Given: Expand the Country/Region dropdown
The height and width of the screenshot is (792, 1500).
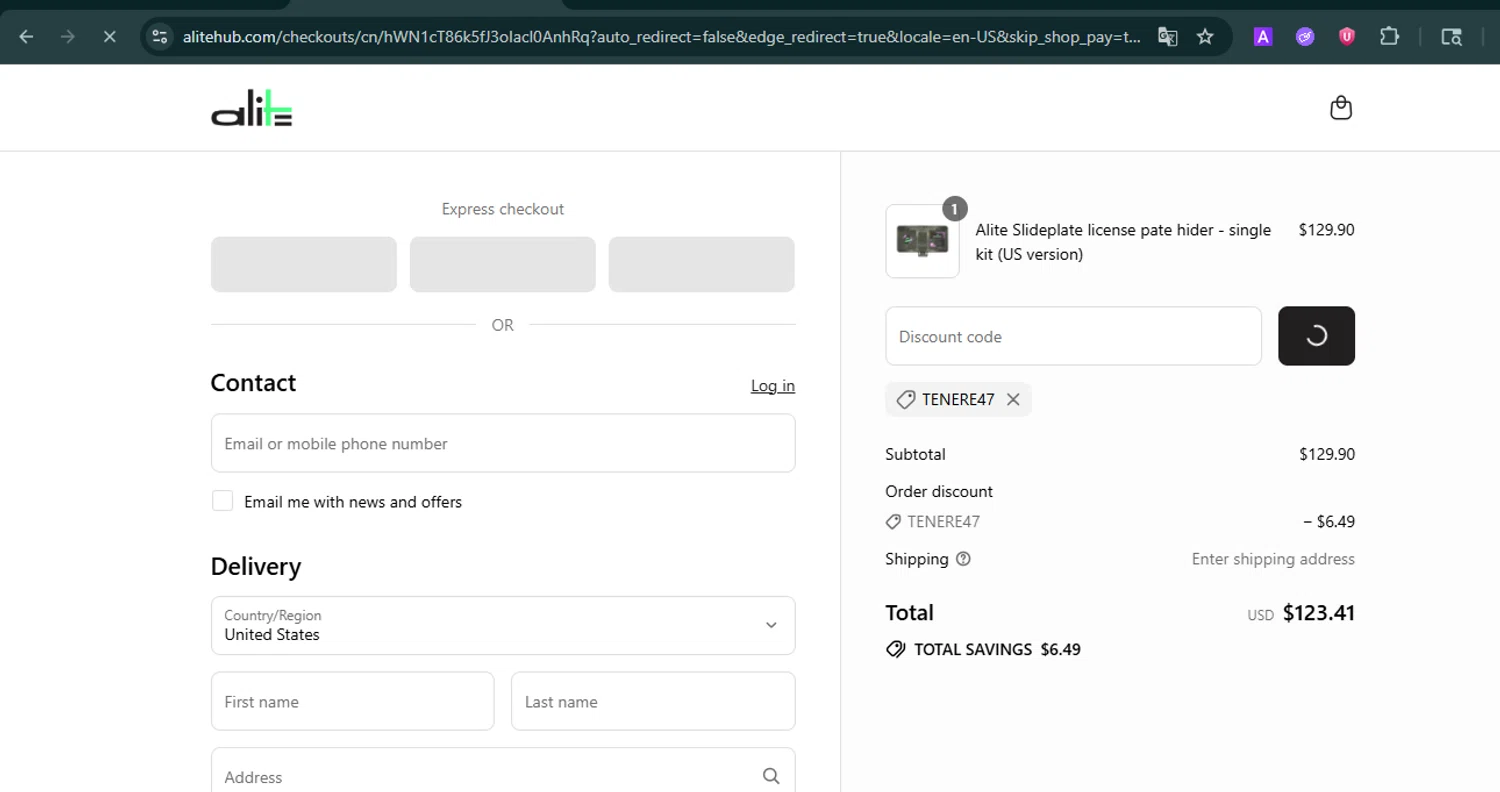Looking at the screenshot, I should click(503, 626).
